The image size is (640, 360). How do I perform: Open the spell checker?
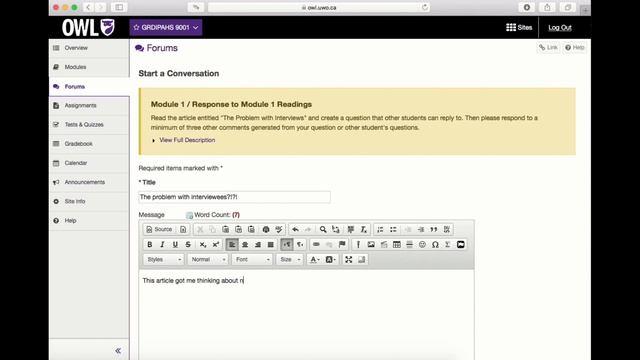coord(279,229)
